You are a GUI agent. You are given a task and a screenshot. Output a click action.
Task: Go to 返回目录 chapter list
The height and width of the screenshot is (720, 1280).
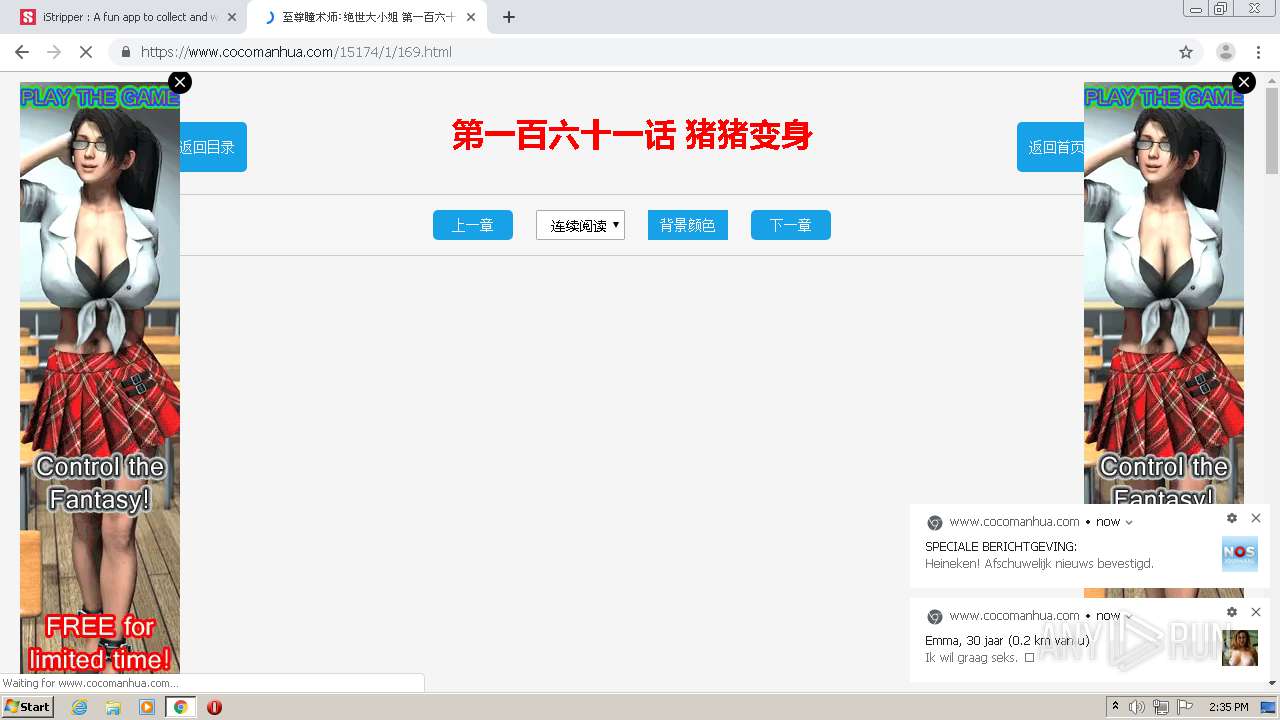click(212, 147)
